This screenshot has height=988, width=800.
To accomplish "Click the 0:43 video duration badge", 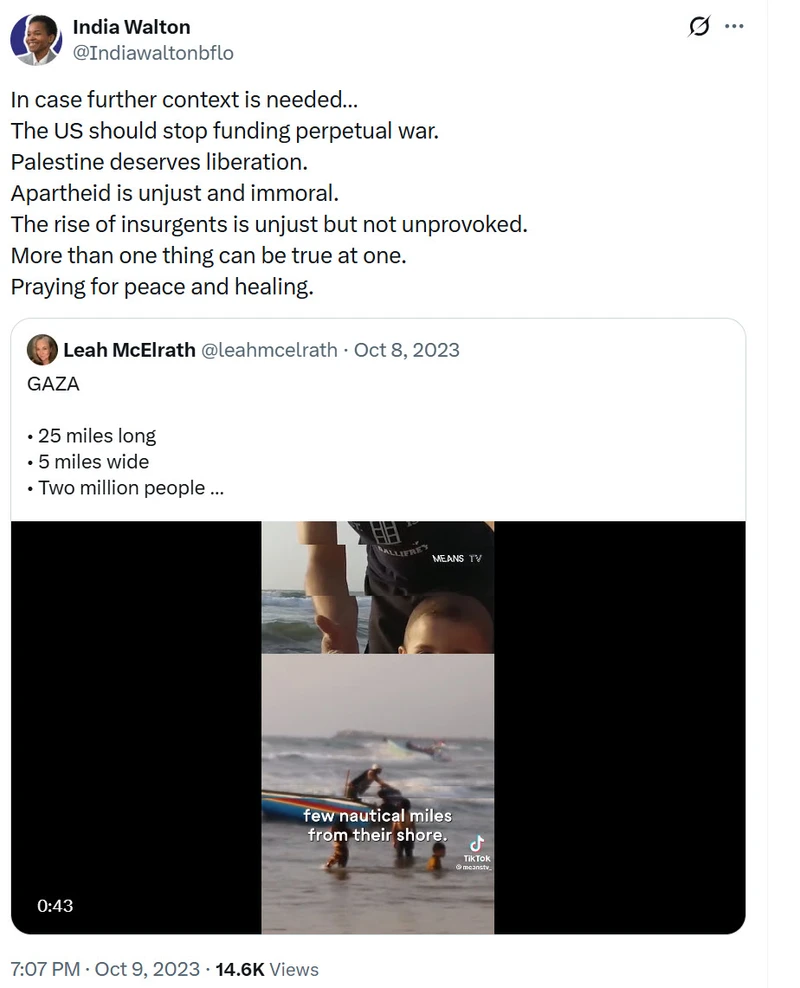I will (x=55, y=905).
